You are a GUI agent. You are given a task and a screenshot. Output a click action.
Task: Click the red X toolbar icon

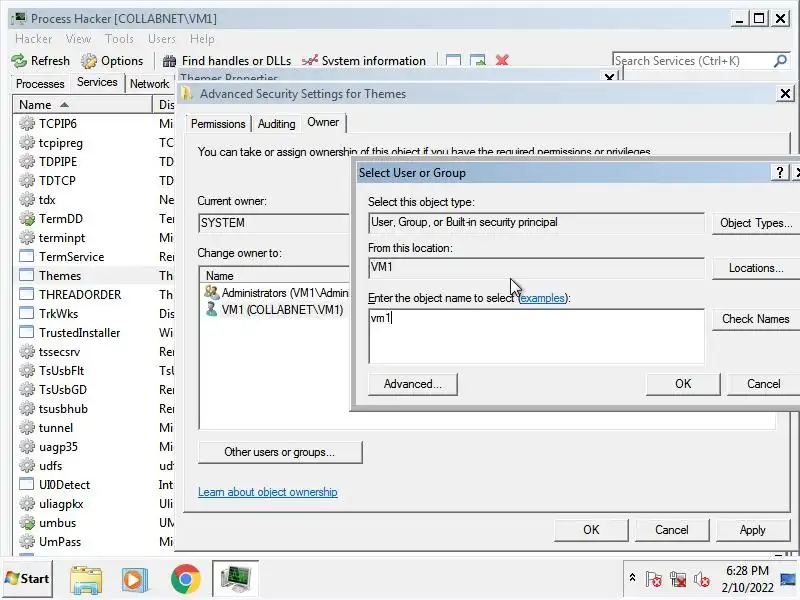pos(502,60)
